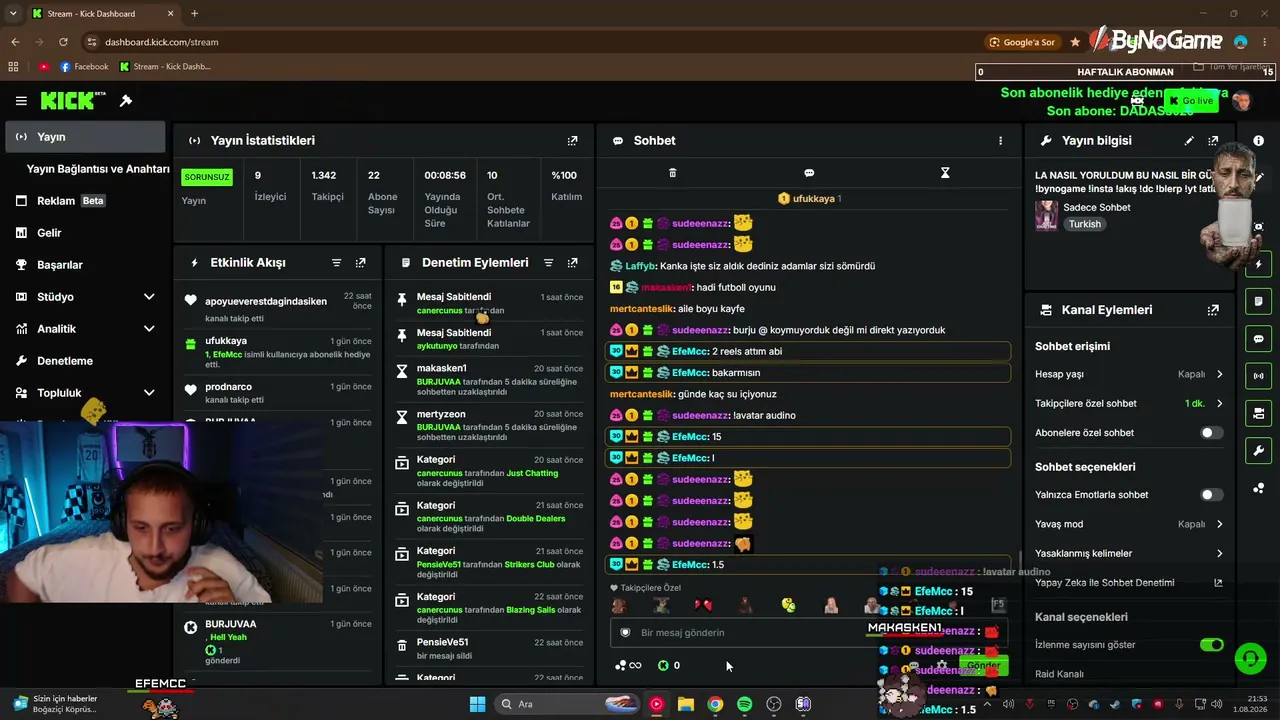Open Google Chrome from the taskbar
This screenshot has height=720, width=1280.
point(715,704)
